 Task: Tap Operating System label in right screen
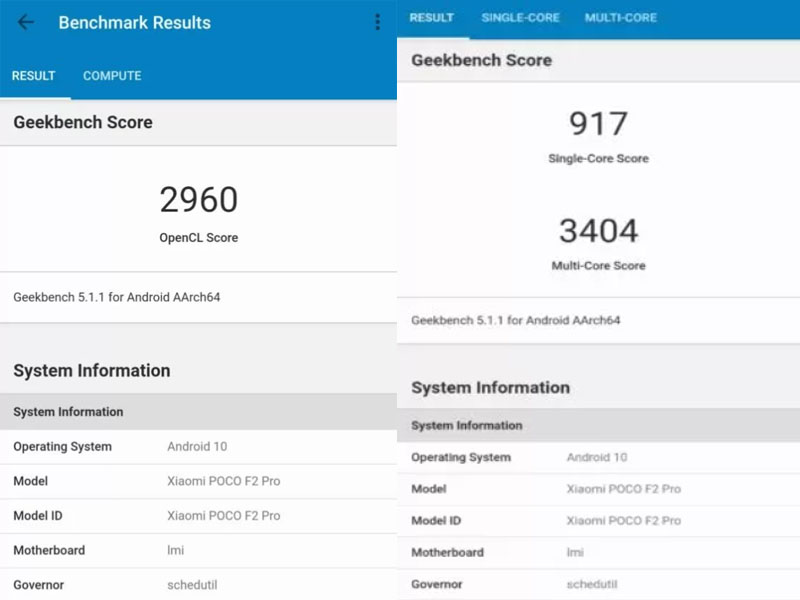coord(461,458)
